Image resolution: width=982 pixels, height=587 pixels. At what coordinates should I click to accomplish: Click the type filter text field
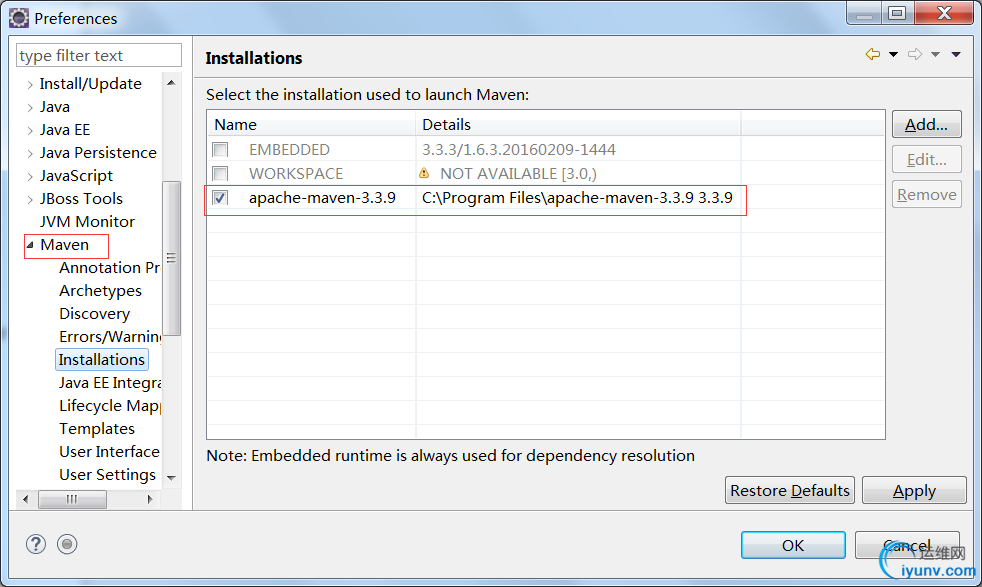coord(98,55)
